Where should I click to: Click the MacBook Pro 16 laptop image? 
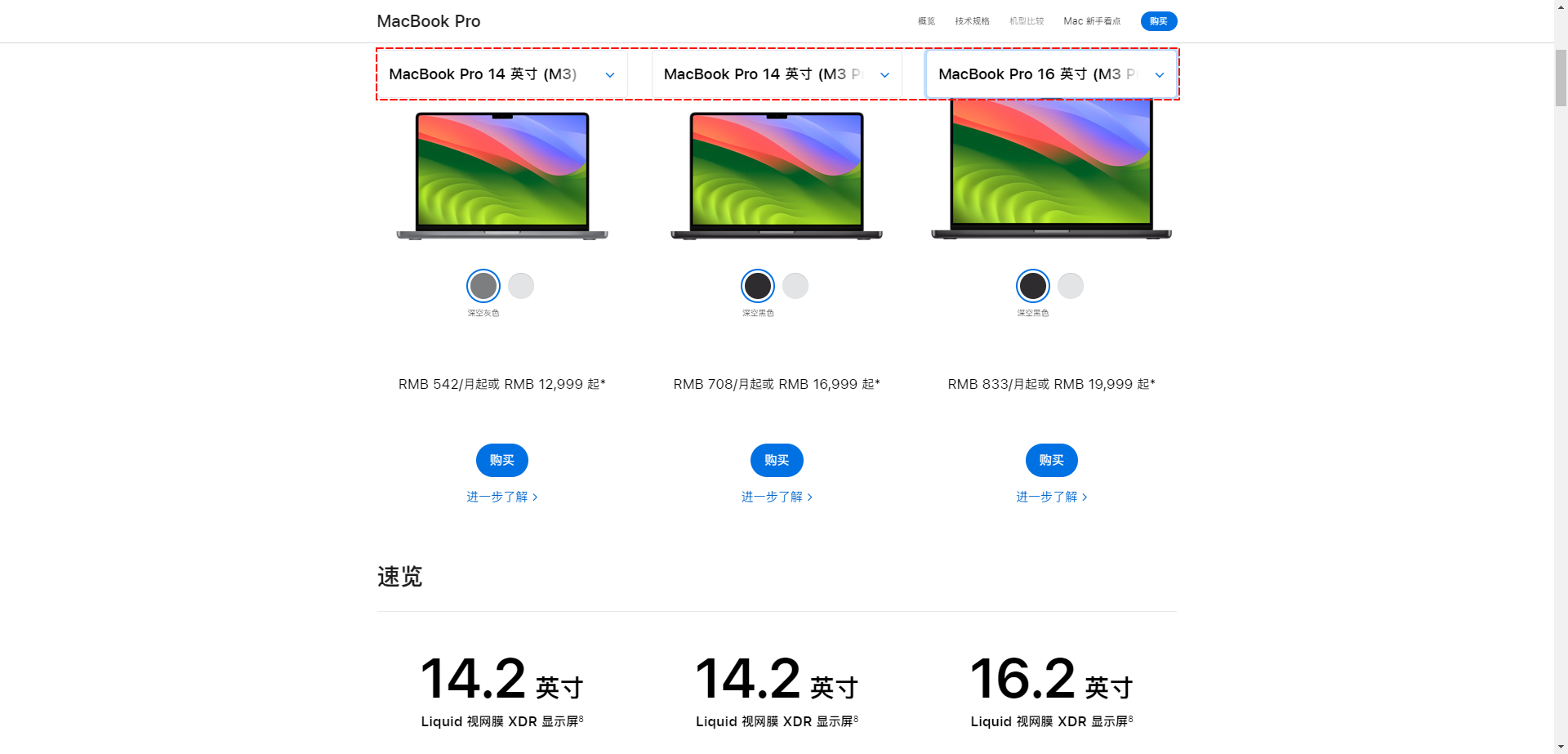(x=1051, y=170)
